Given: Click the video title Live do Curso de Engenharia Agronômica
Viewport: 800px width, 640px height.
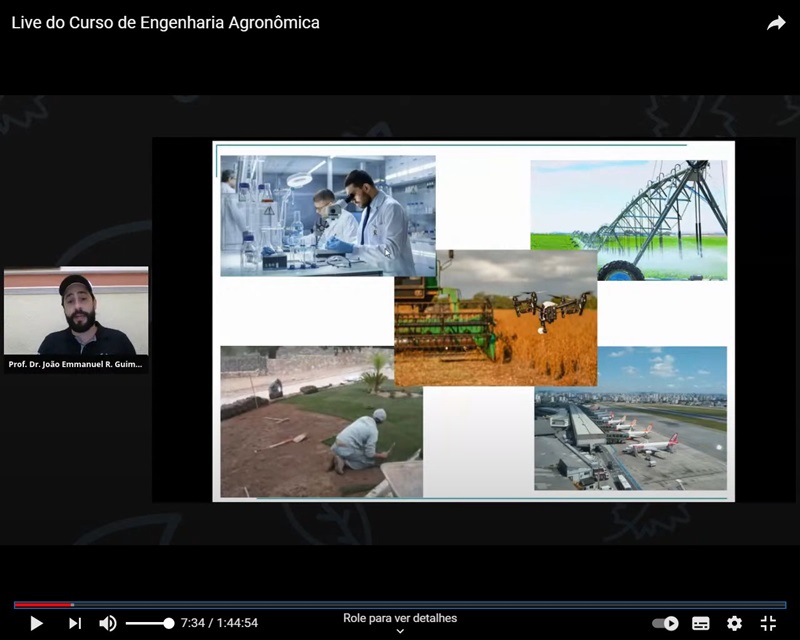Looking at the screenshot, I should point(165,23).
